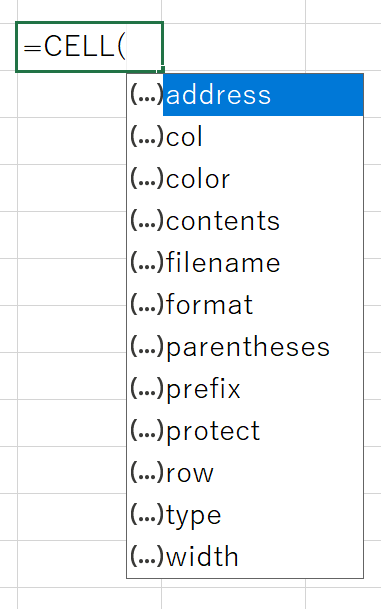Choose row from the suggestions
This screenshot has height=609, width=381.
coord(245,473)
